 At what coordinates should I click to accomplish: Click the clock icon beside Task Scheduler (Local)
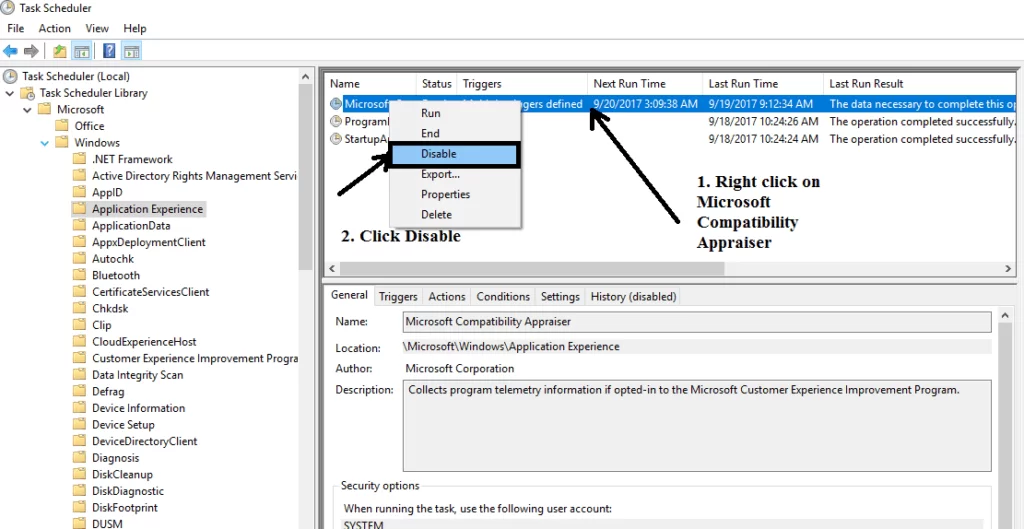pyautogui.click(x=10, y=76)
